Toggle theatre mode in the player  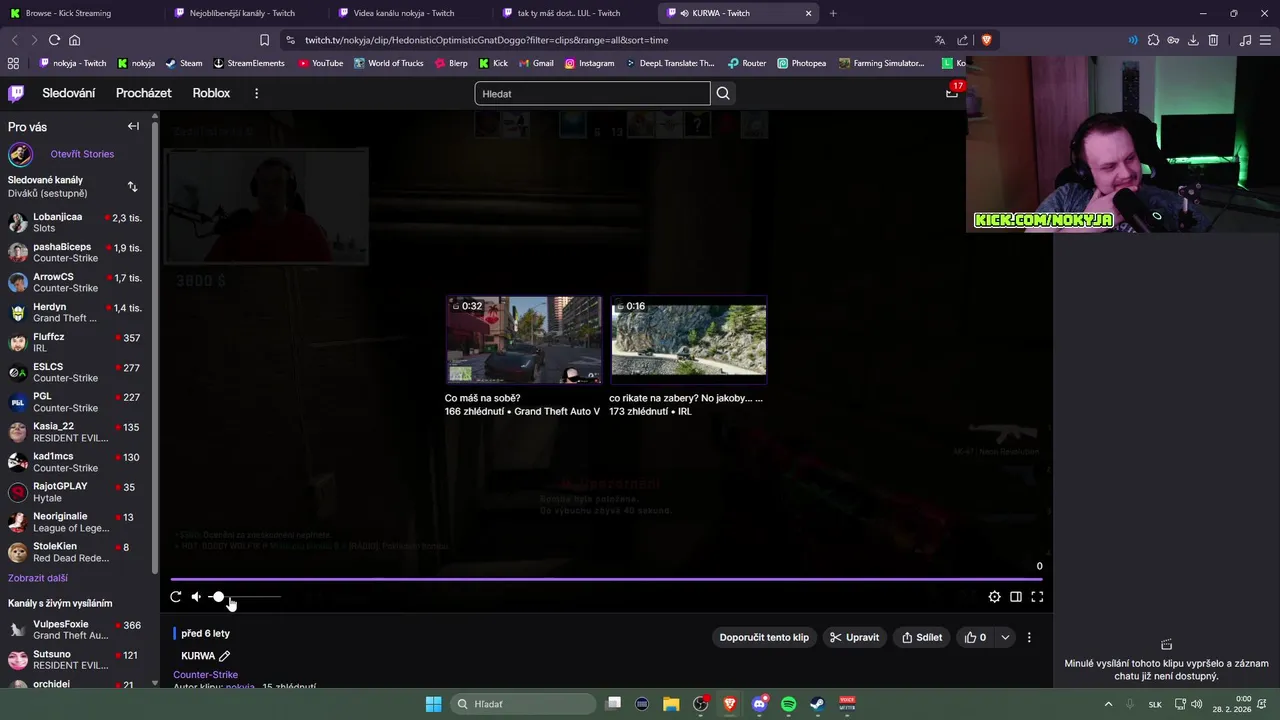(1015, 597)
